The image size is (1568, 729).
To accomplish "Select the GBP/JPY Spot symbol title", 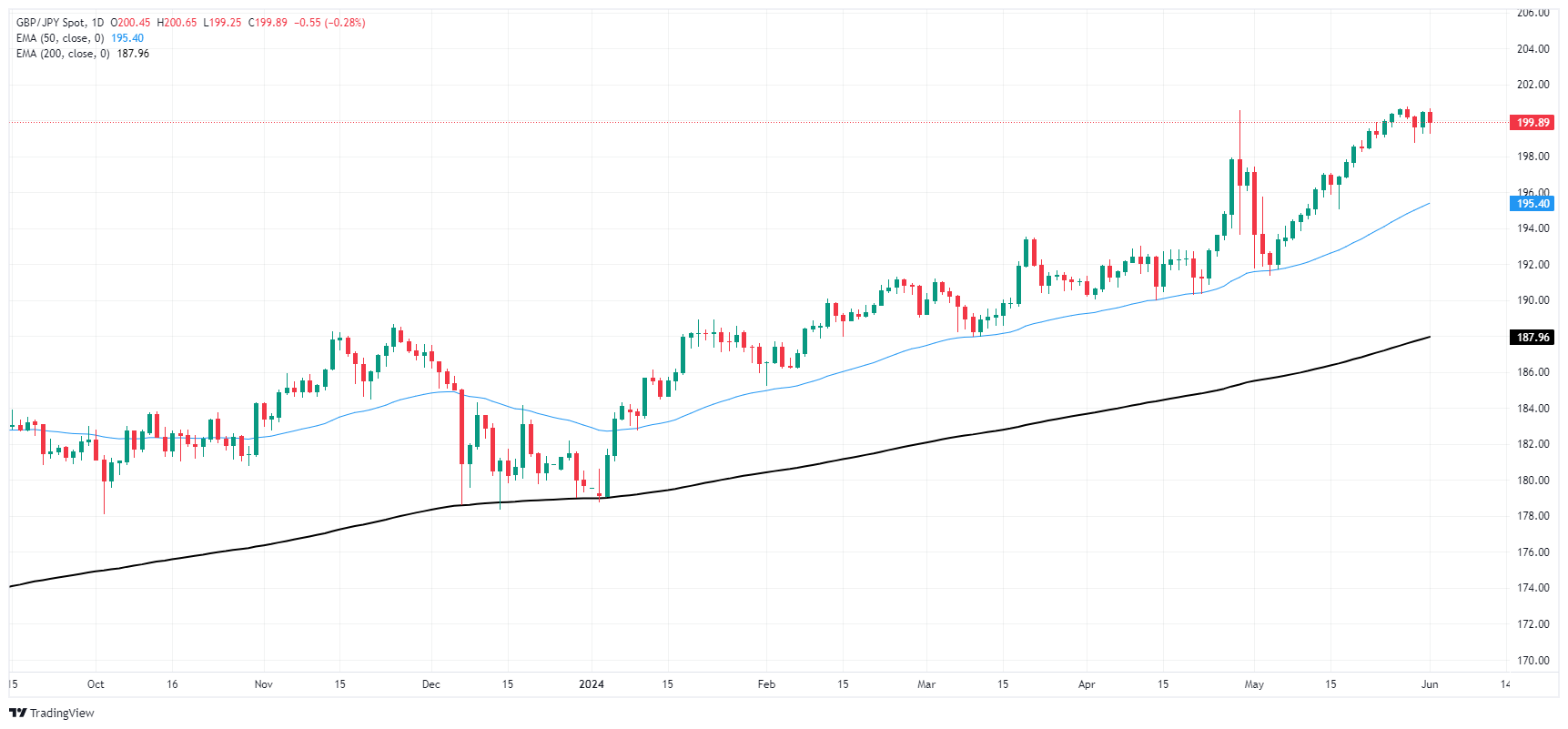I will pos(53,23).
